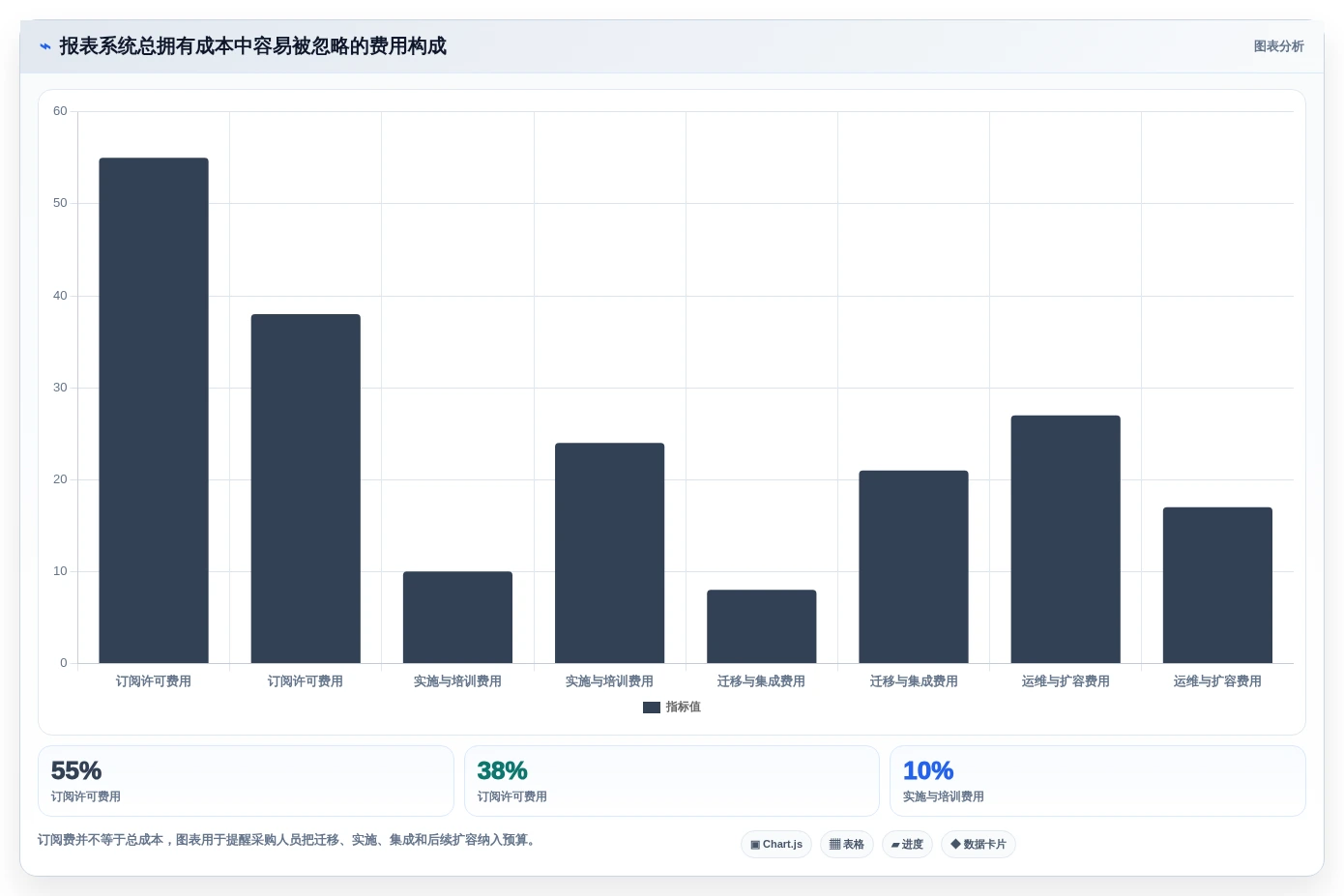This screenshot has width=1344, height=896.
Task: Click the diamond icon in 数据卡片 chip
Action: [x=955, y=844]
